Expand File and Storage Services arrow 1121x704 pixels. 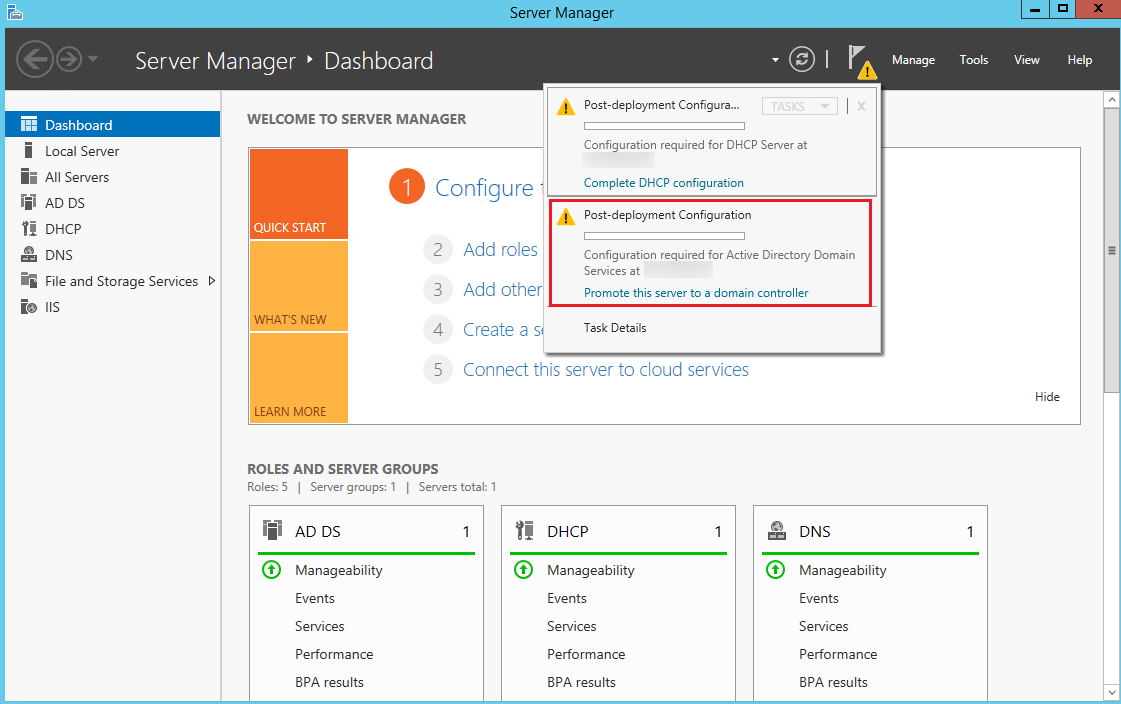212,281
